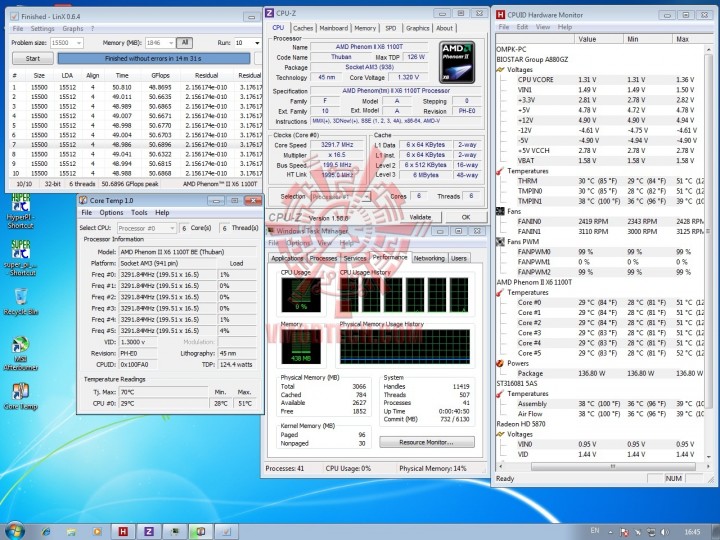This screenshot has height=540, width=720.
Task: Click the Core Temp title bar icon
Action: click(x=83, y=200)
